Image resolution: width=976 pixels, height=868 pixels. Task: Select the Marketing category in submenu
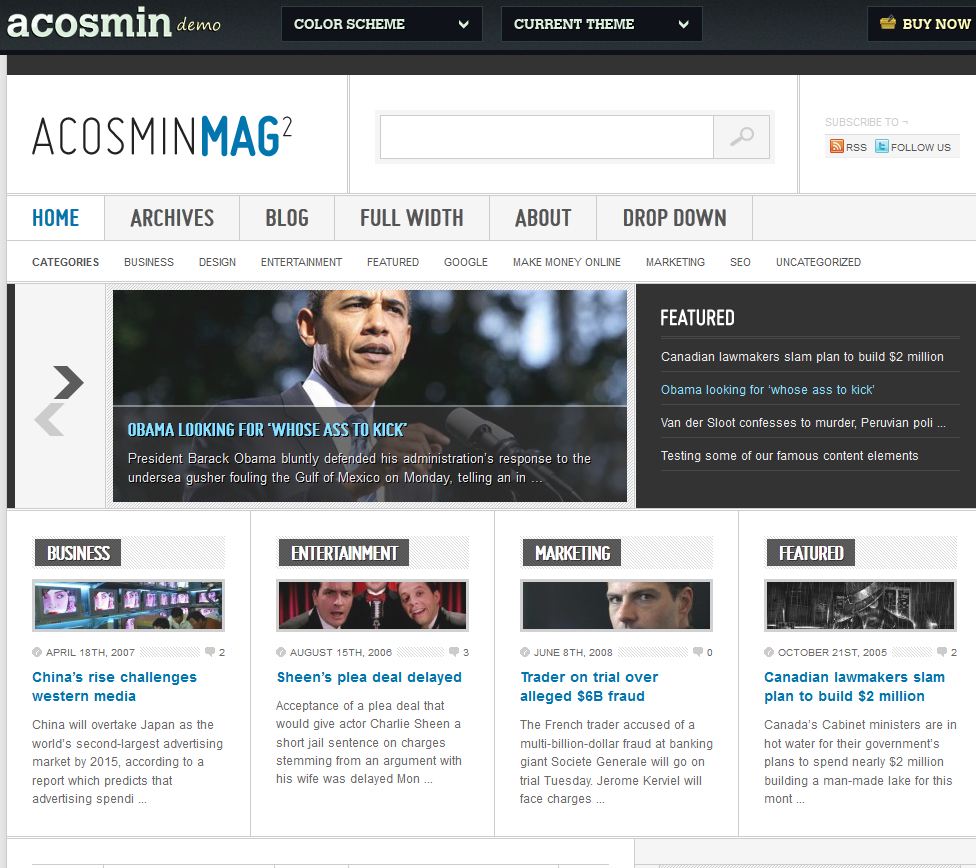click(675, 262)
